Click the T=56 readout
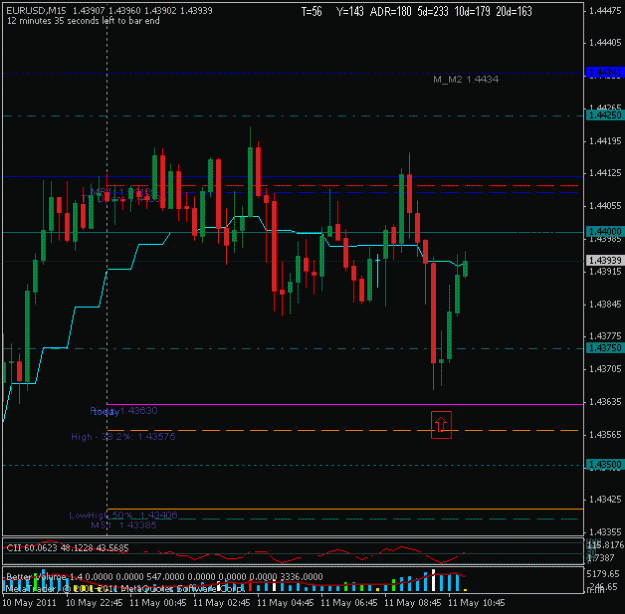Screen dimensions: 625x614 pos(311,12)
